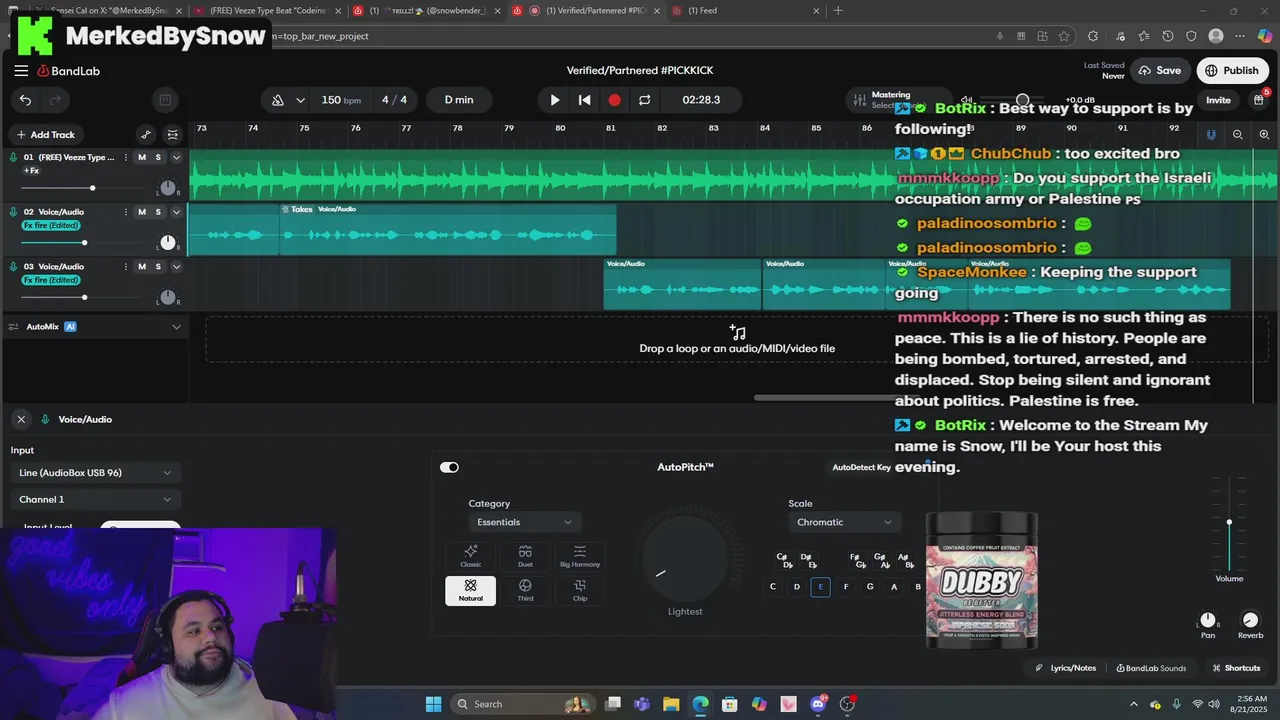
Task: Click the Reverb knob
Action: (1250, 621)
